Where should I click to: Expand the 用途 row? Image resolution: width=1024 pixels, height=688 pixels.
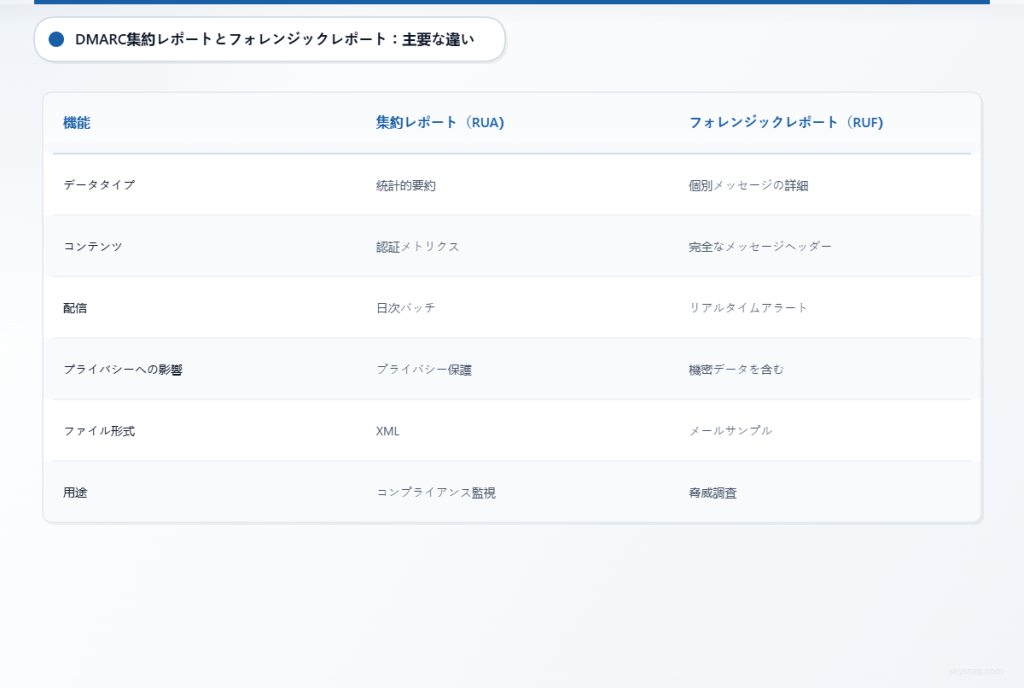(75, 492)
